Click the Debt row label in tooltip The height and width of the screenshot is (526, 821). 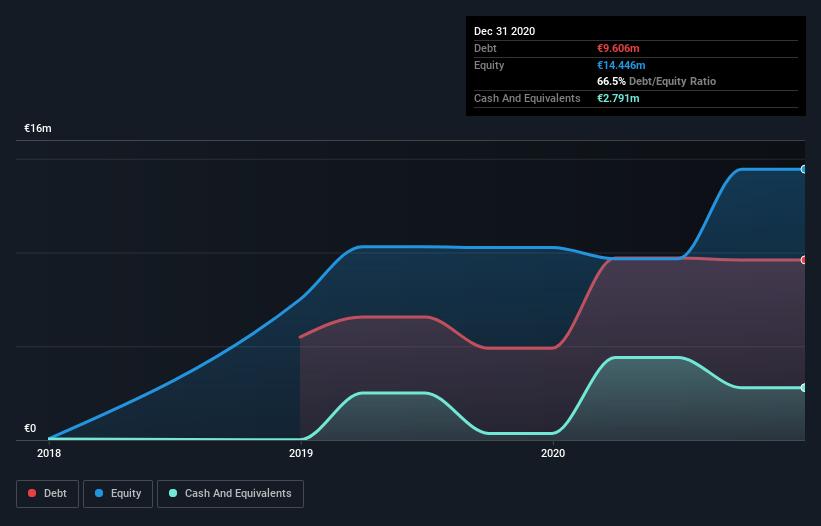485,48
